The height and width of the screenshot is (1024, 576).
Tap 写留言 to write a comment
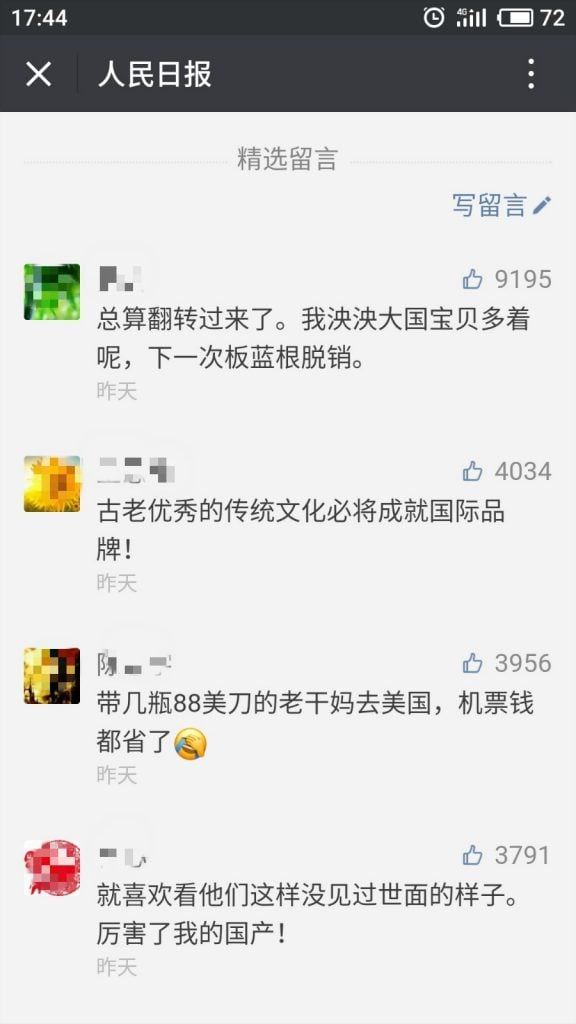coord(489,205)
